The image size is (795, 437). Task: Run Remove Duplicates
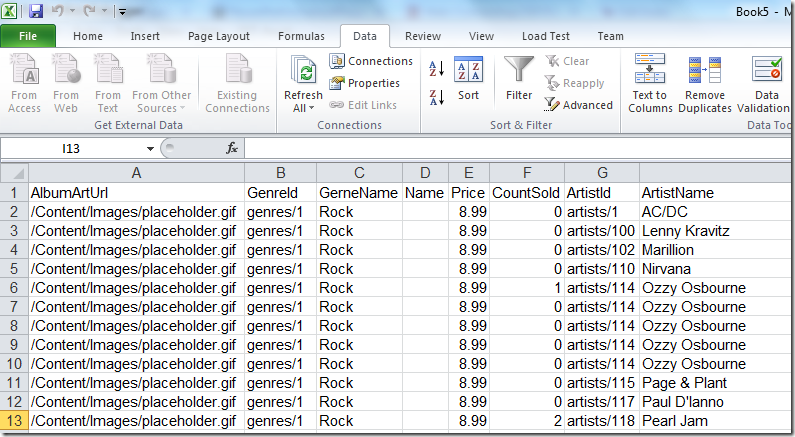(x=705, y=84)
